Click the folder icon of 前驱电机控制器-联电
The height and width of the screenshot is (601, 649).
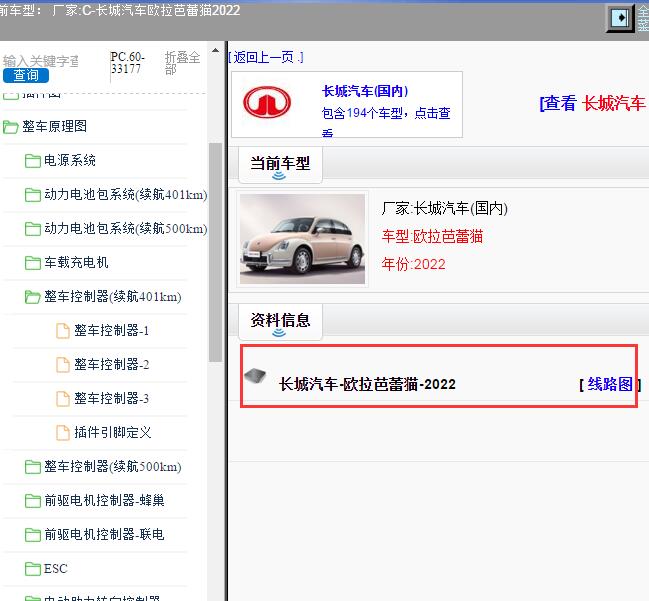(33, 535)
